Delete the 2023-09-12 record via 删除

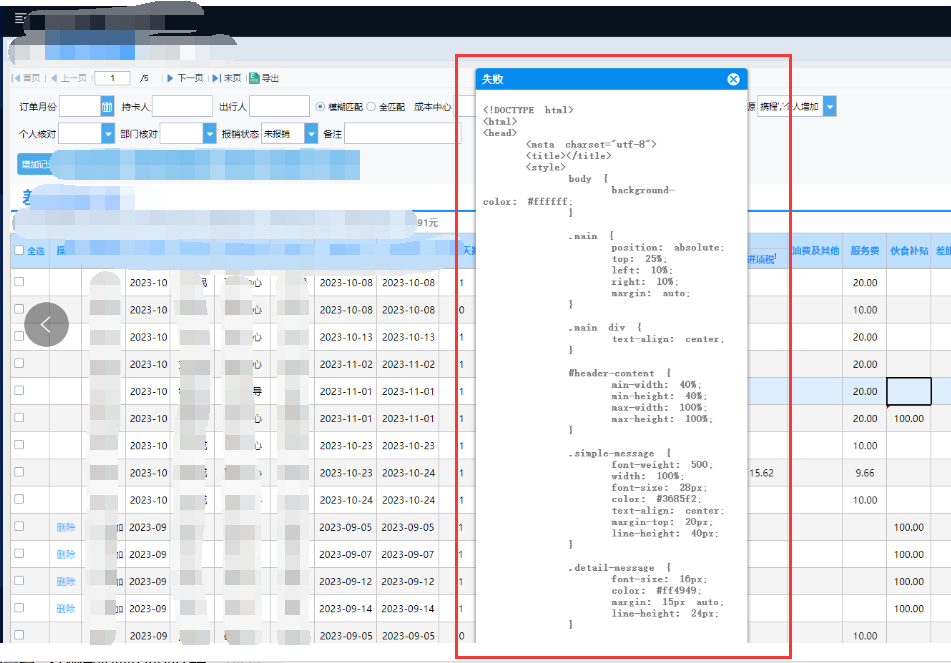coord(66,582)
